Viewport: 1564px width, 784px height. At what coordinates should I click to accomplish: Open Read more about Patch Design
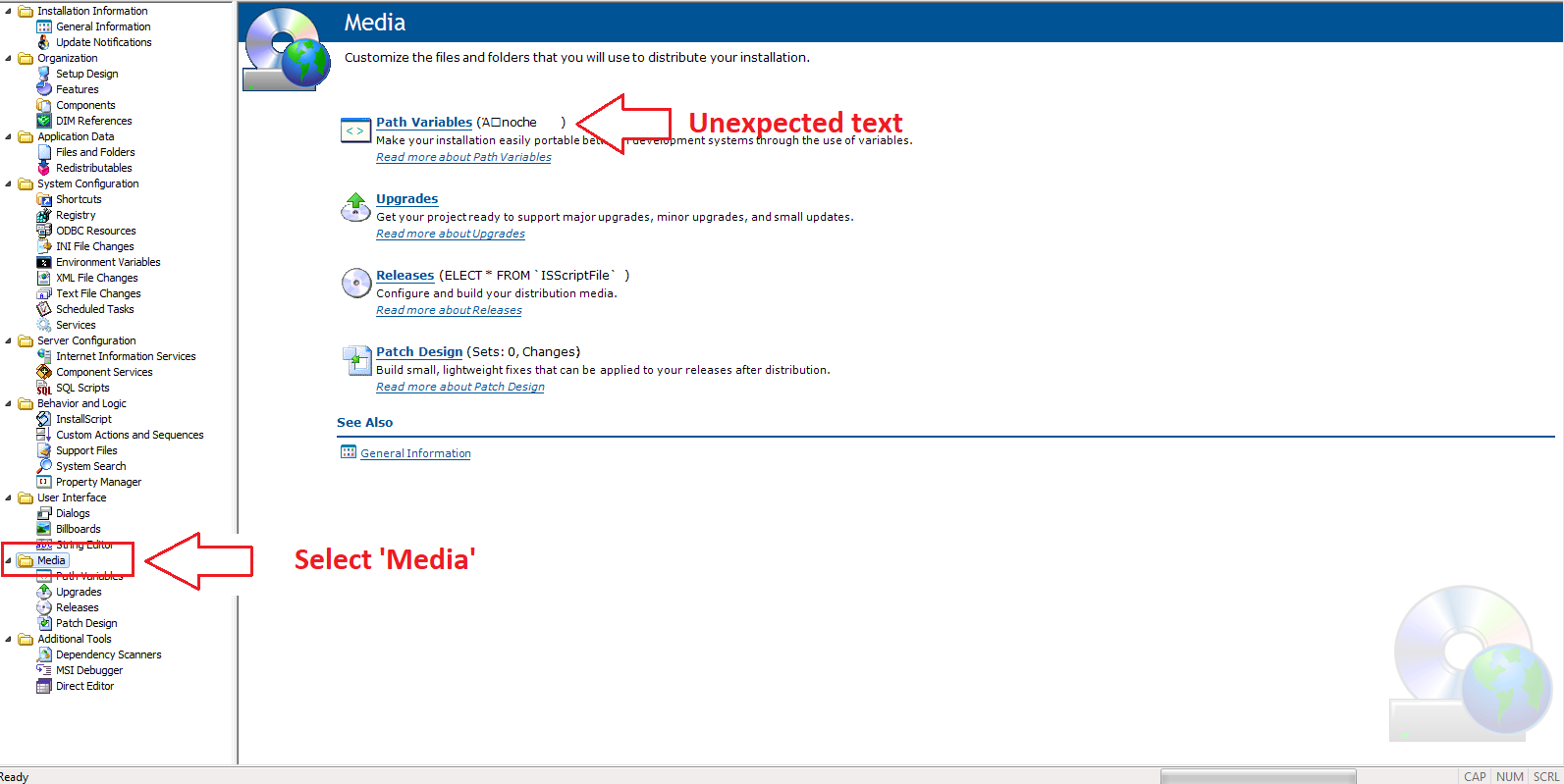[x=460, y=387]
